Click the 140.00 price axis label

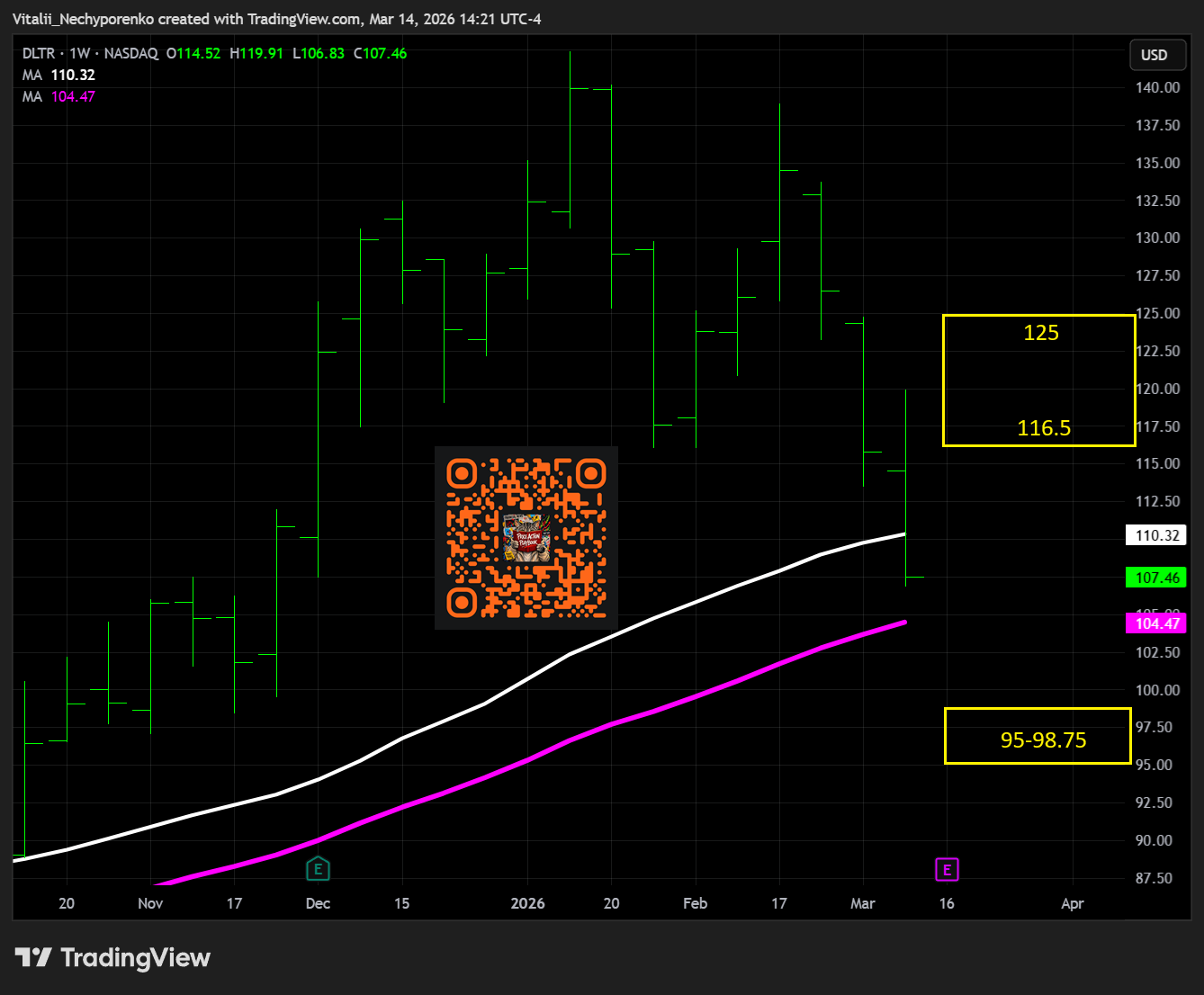coord(1158,87)
